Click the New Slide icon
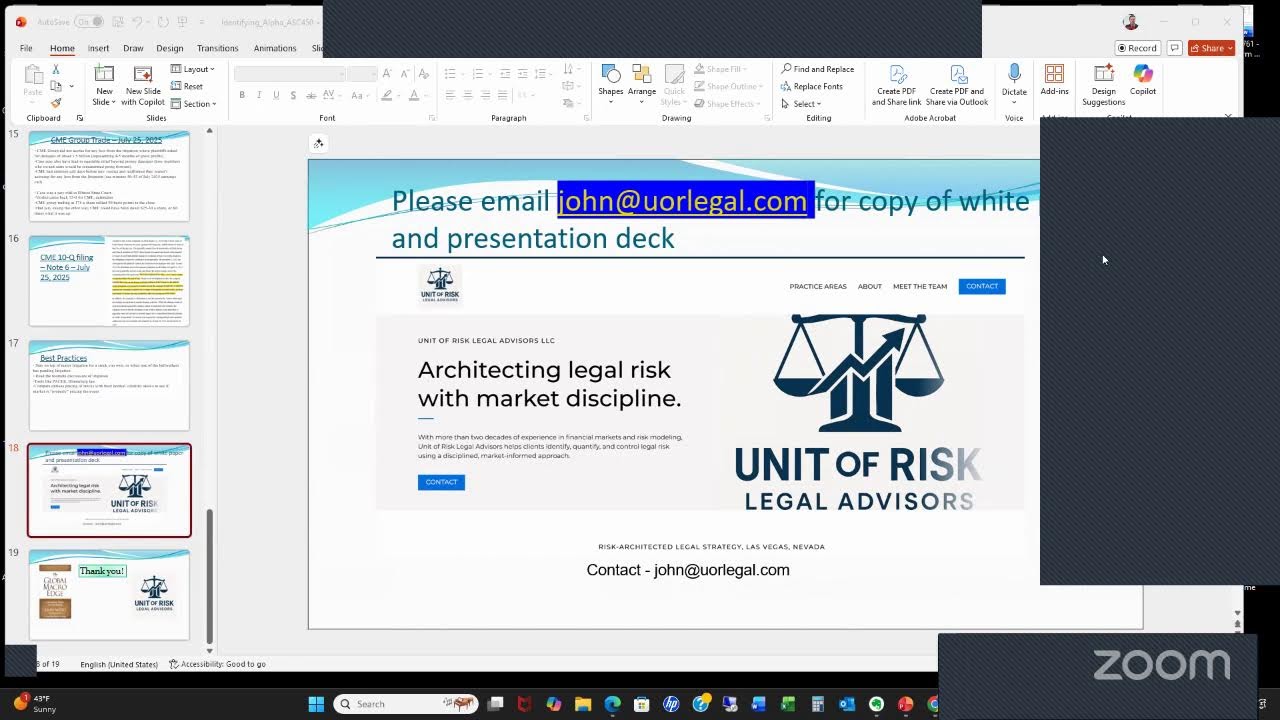The width and height of the screenshot is (1280, 720). tap(104, 74)
